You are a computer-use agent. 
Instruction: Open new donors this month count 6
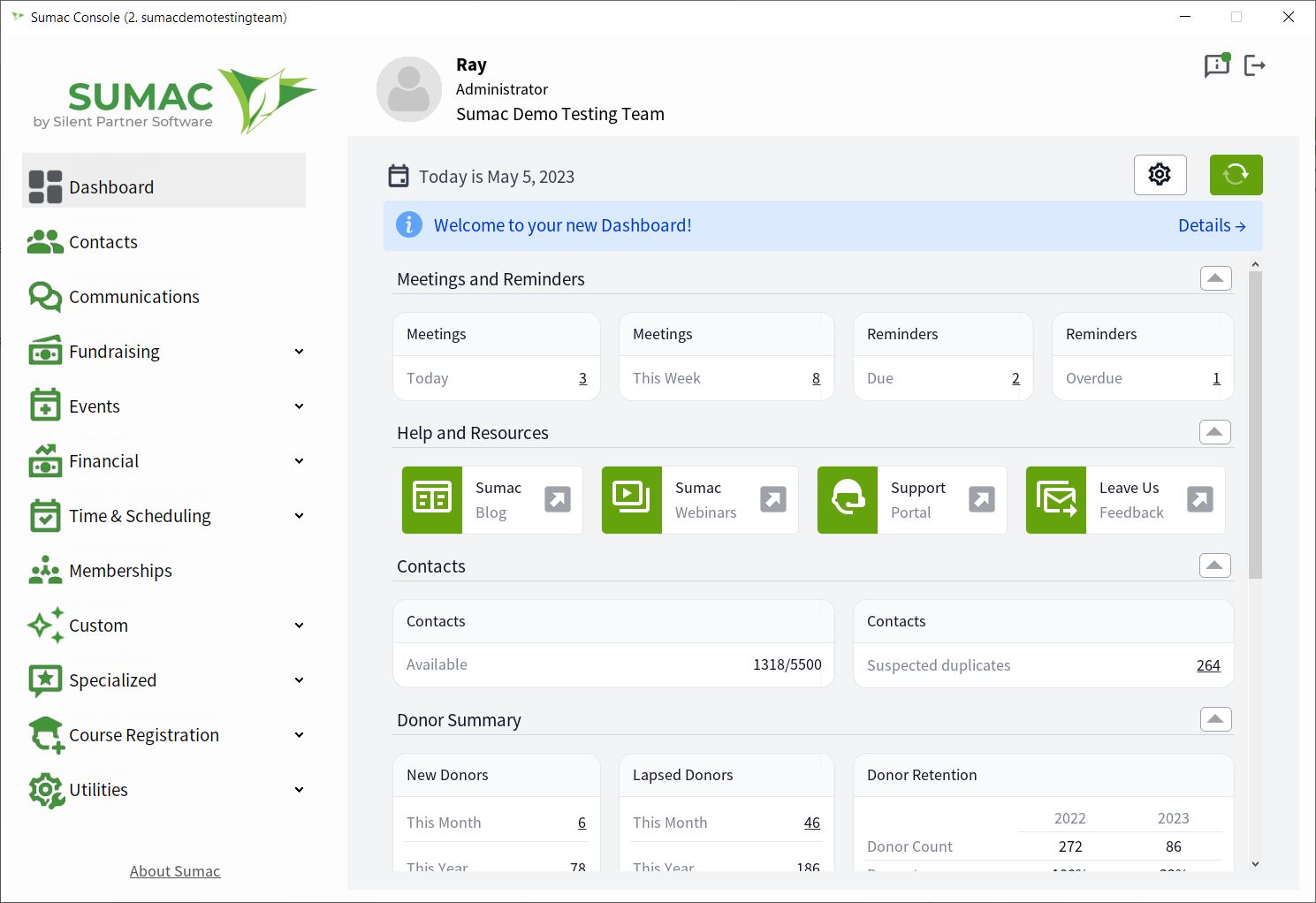coord(582,823)
